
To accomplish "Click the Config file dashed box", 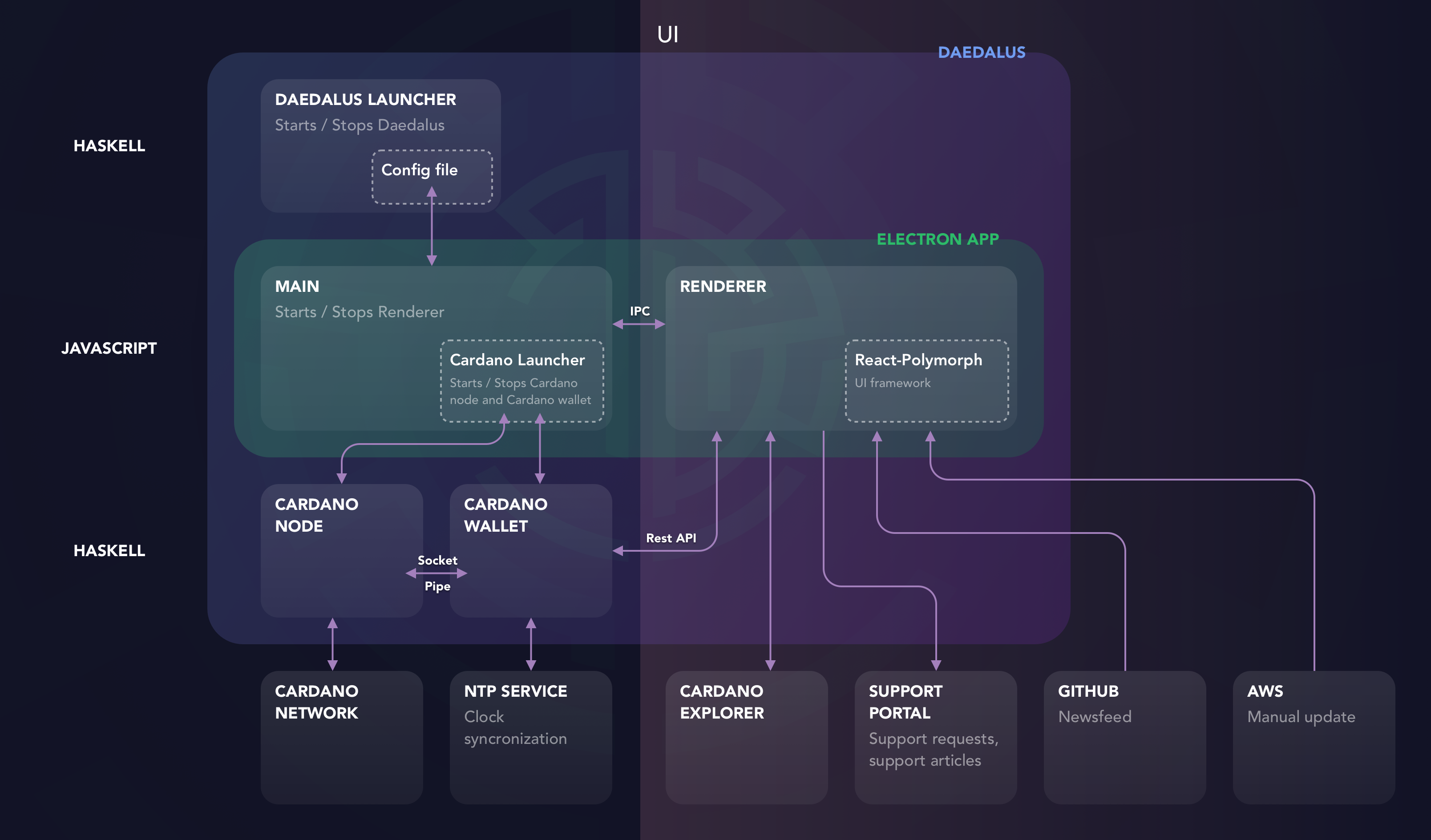I will point(432,177).
